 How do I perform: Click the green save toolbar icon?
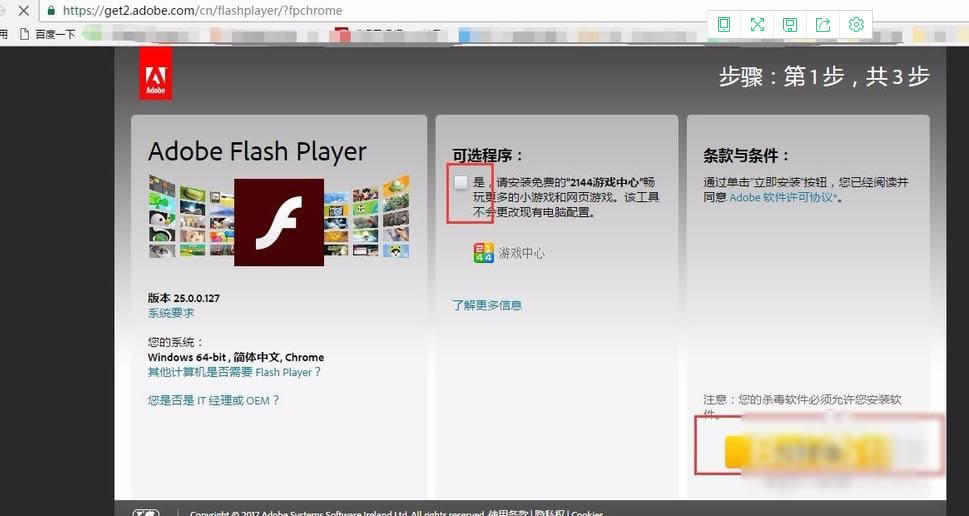coord(790,25)
